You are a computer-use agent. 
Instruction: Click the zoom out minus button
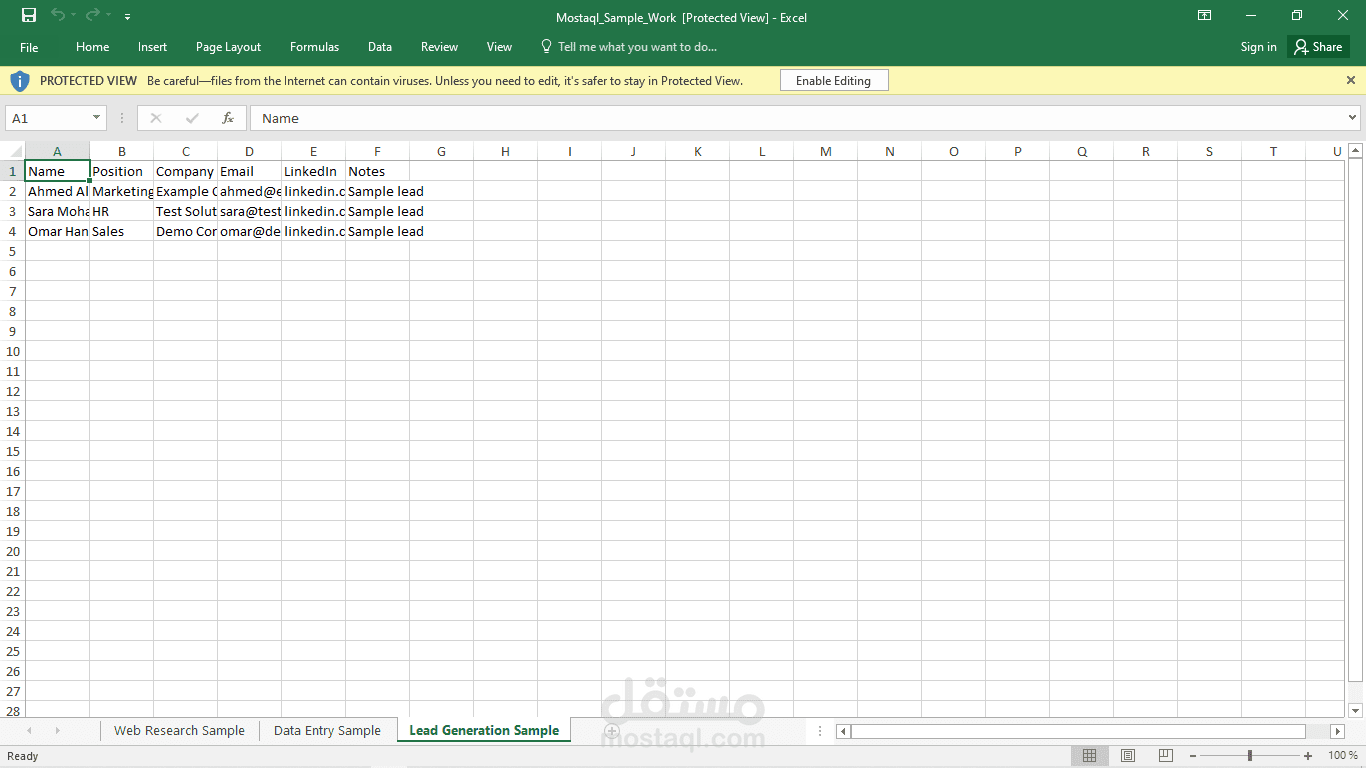(1193, 755)
